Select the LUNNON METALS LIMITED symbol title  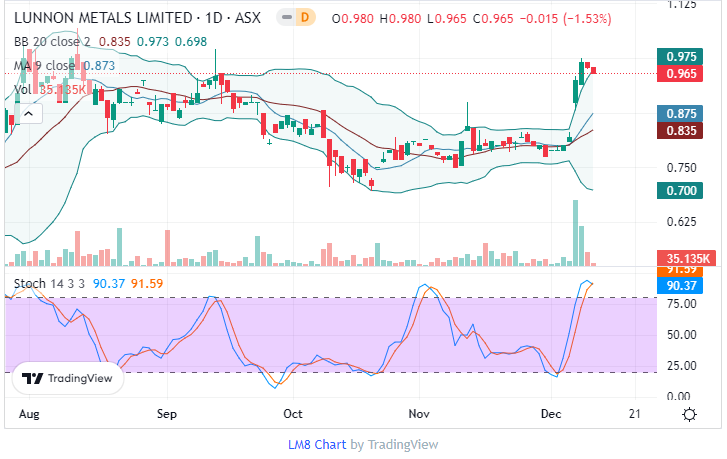click(x=98, y=18)
